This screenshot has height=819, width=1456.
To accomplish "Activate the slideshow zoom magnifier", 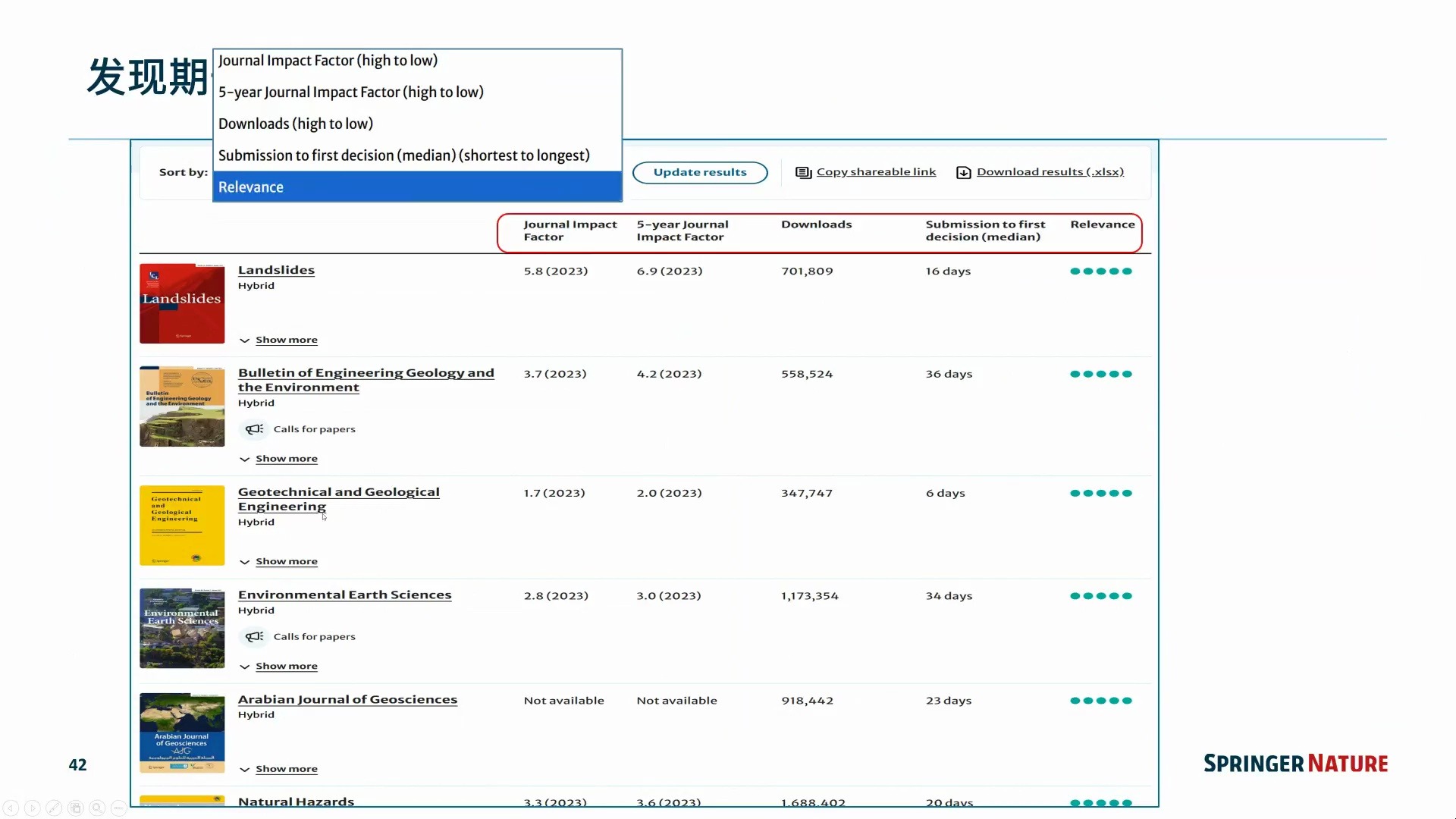I will [97, 808].
